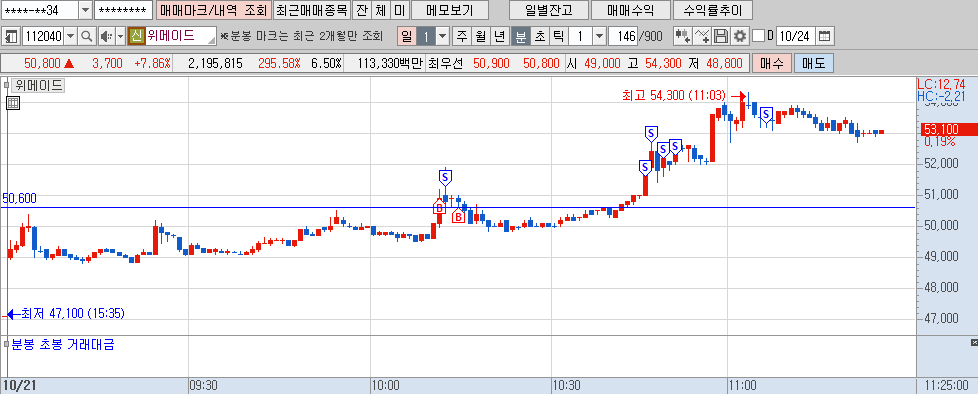Image resolution: width=978 pixels, height=394 pixels.
Task: Click the 최저 47,100 (15:35) label
Action: pos(72,313)
